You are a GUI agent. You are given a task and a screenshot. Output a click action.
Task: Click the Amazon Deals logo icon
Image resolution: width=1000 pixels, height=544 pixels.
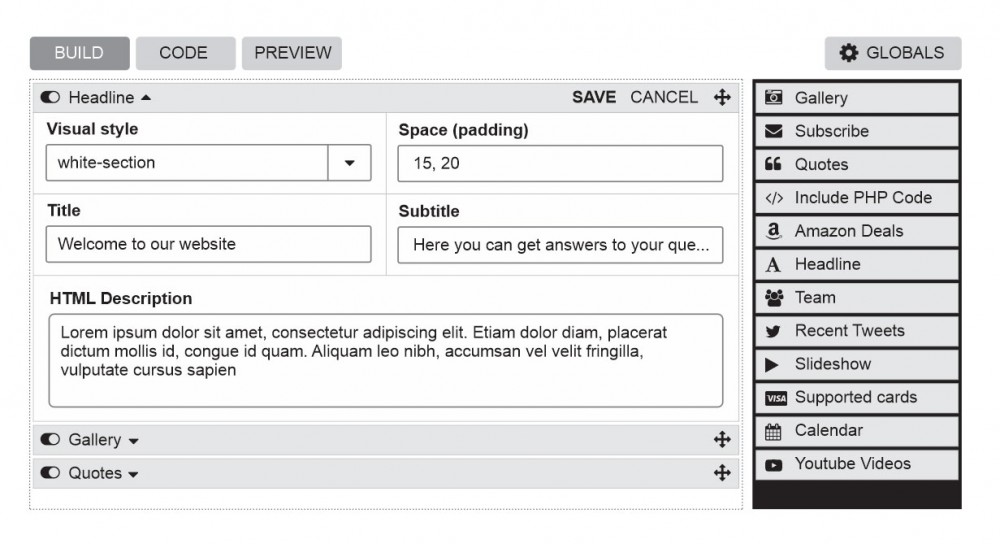(773, 231)
